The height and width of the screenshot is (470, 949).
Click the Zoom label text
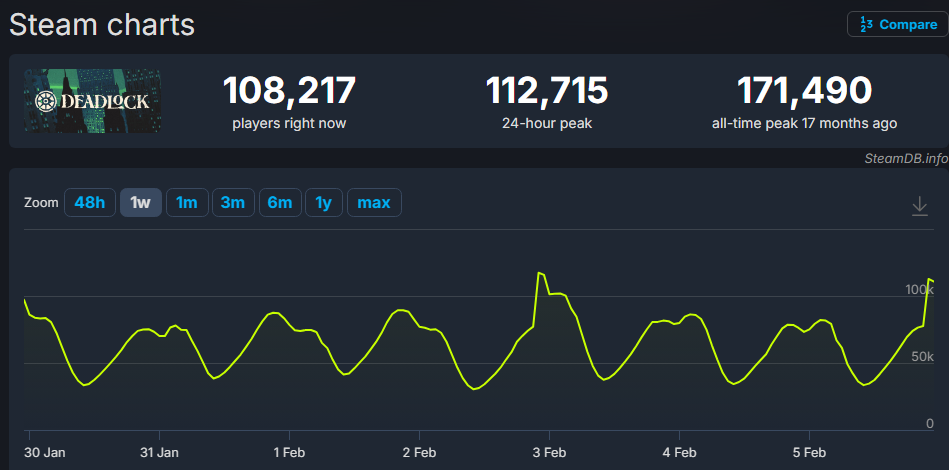click(x=41, y=203)
